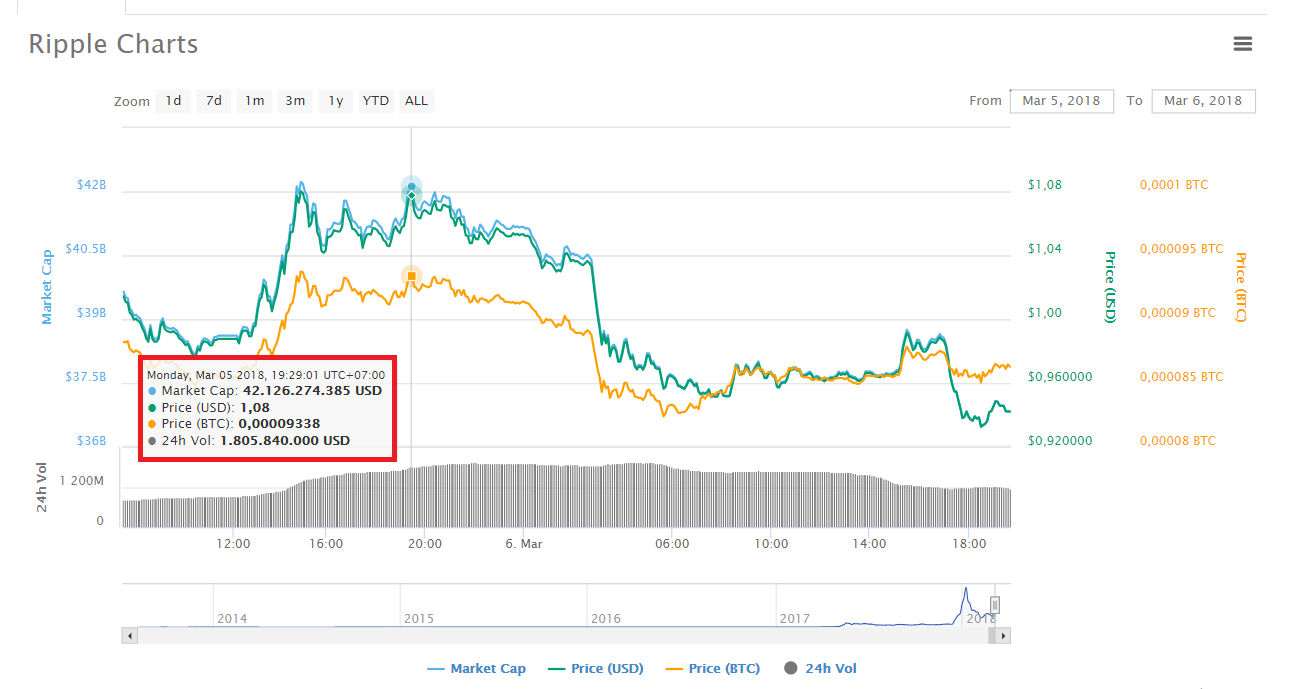Screen dimensions: 1296x689
Task: Click the vertical Price (BTC) axis title
Action: (1240, 287)
